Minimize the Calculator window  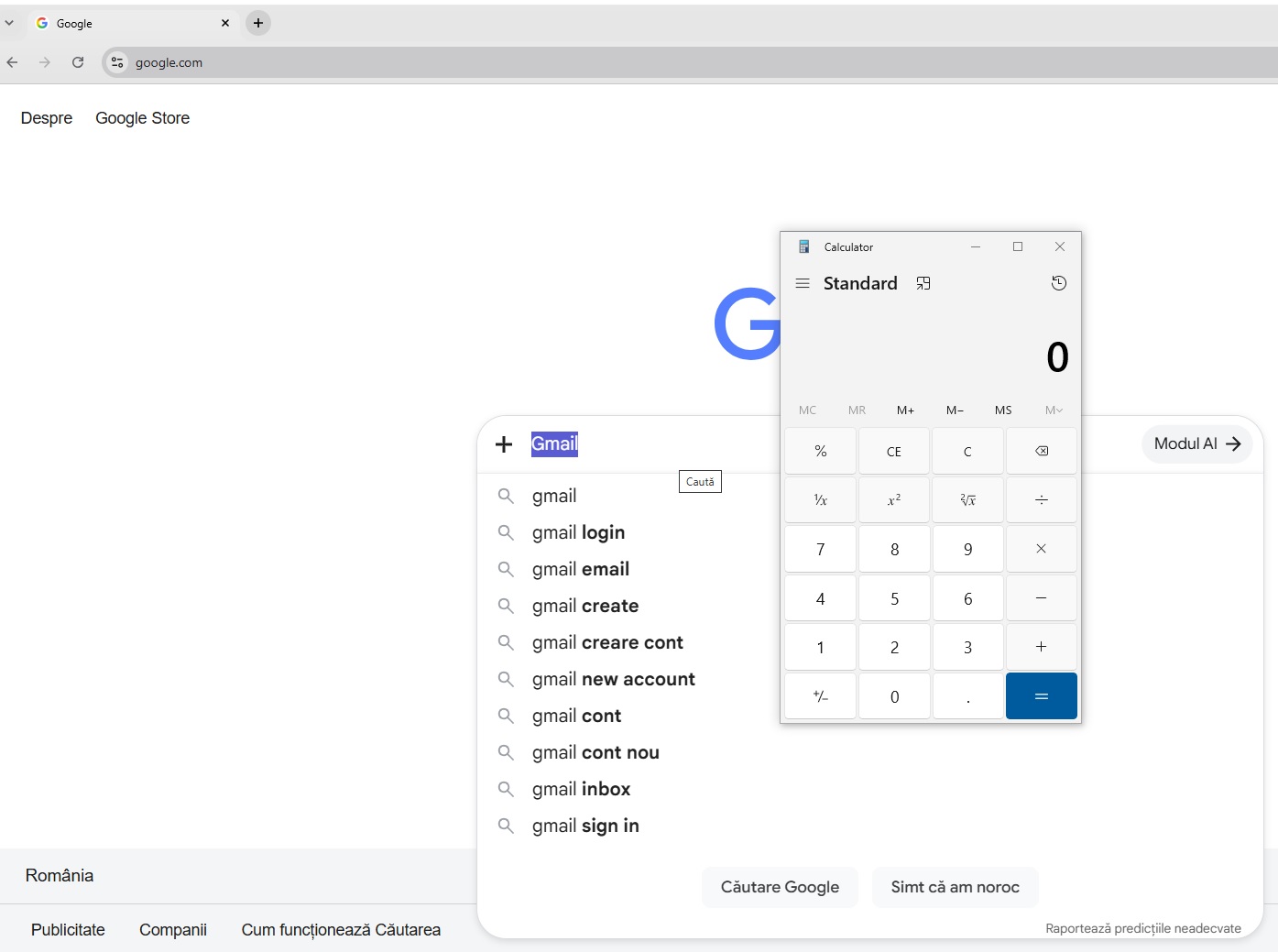point(976,246)
